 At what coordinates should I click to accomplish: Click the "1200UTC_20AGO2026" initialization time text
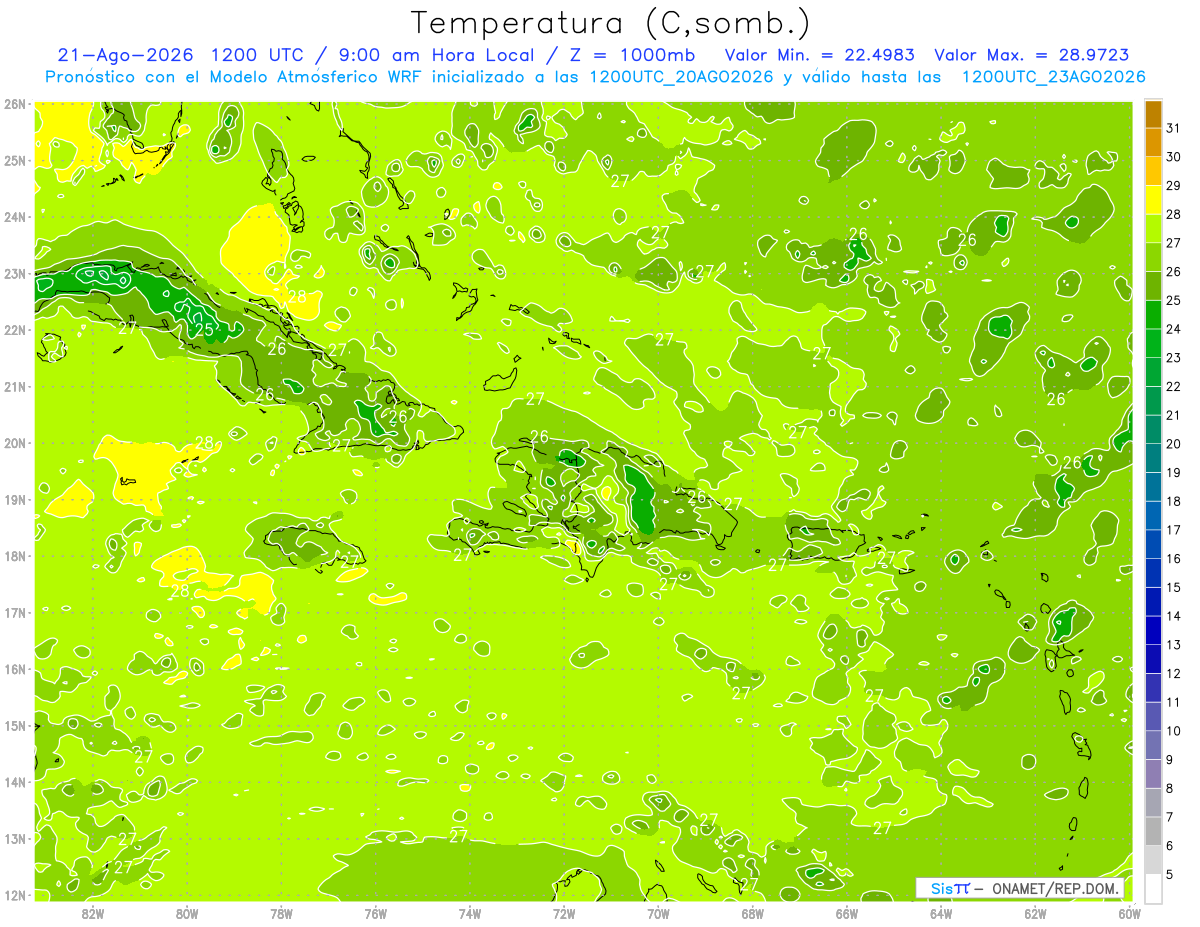[682, 77]
